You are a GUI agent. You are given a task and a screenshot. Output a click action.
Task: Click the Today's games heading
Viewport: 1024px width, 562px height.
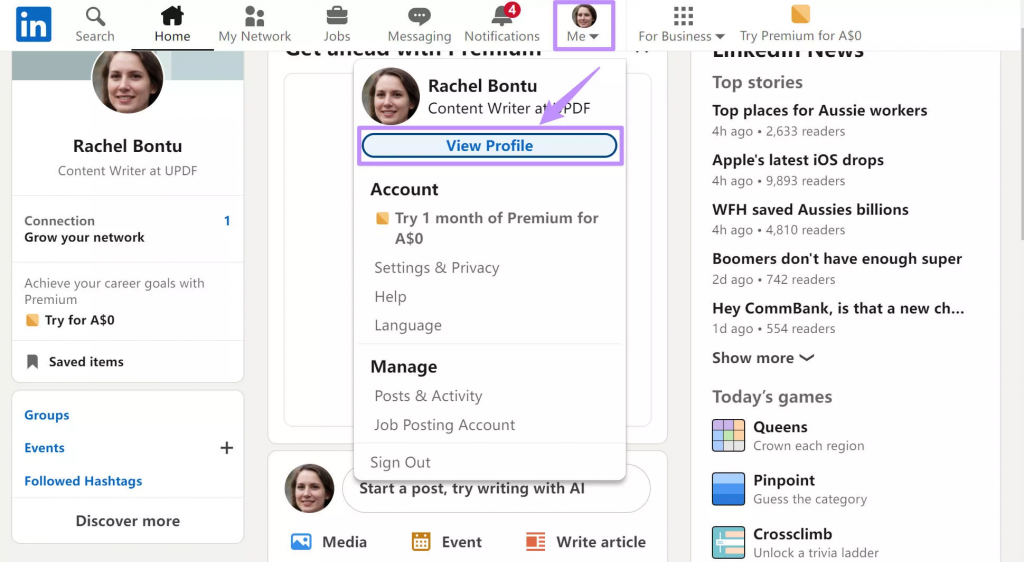[x=772, y=397]
